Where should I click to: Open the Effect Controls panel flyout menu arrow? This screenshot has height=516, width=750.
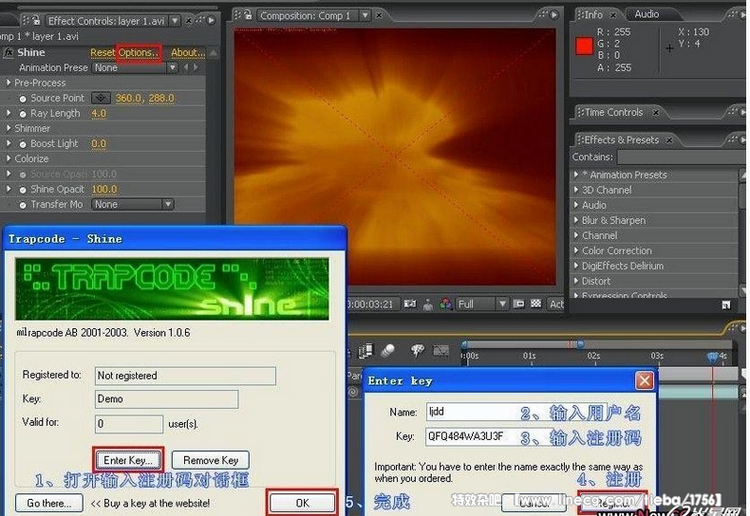211,21
